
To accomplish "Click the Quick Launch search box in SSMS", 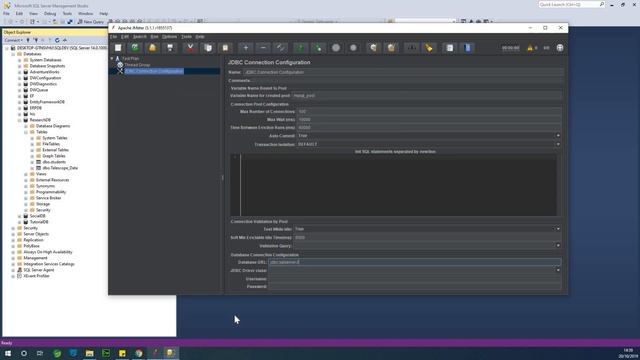I will click(x=571, y=4).
